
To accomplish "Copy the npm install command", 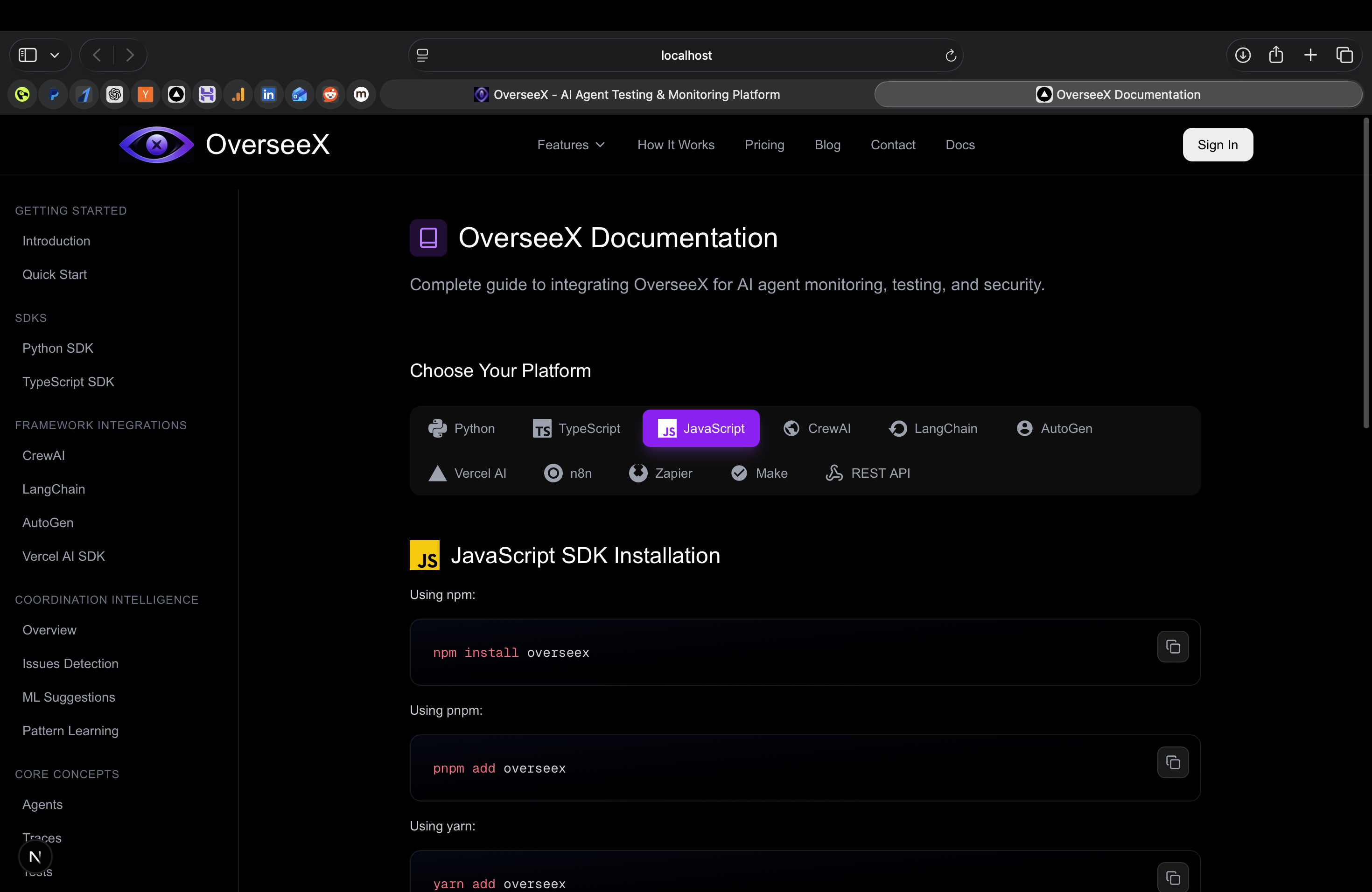I will point(1173,647).
